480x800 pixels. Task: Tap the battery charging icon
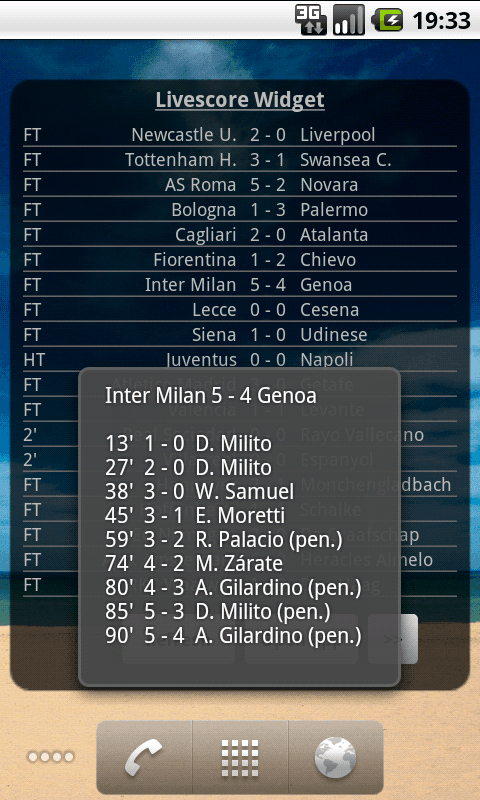[x=387, y=20]
